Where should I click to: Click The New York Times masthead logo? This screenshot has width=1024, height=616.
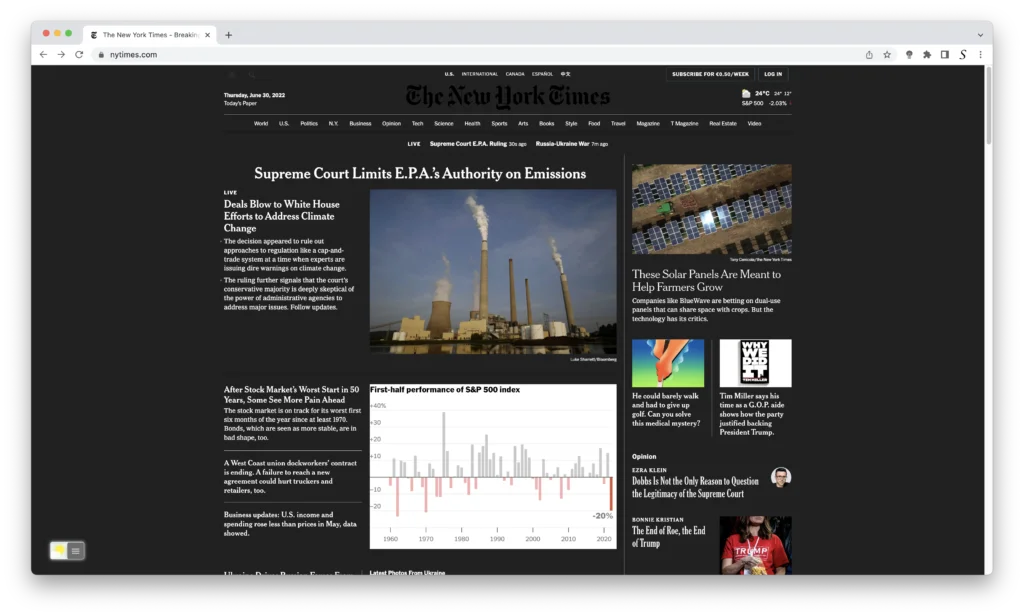507,97
